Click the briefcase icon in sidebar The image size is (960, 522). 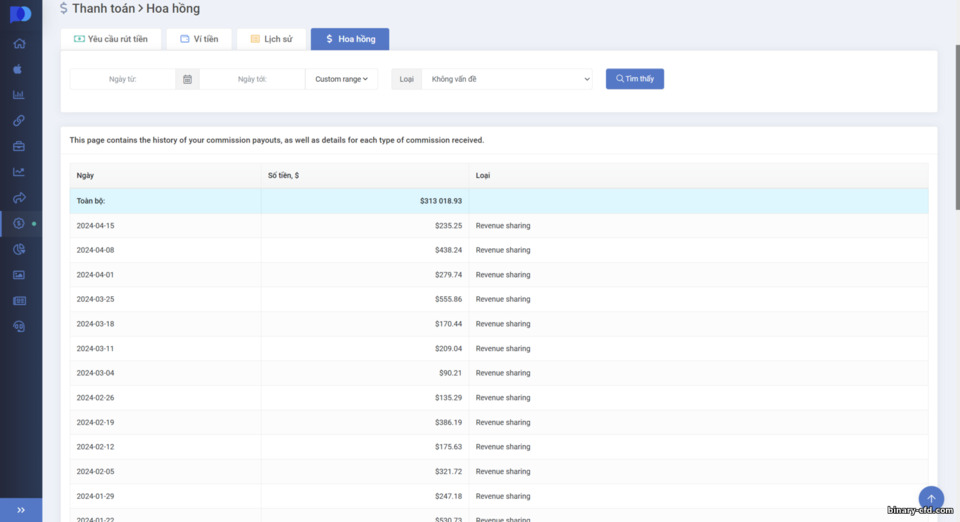pos(19,146)
